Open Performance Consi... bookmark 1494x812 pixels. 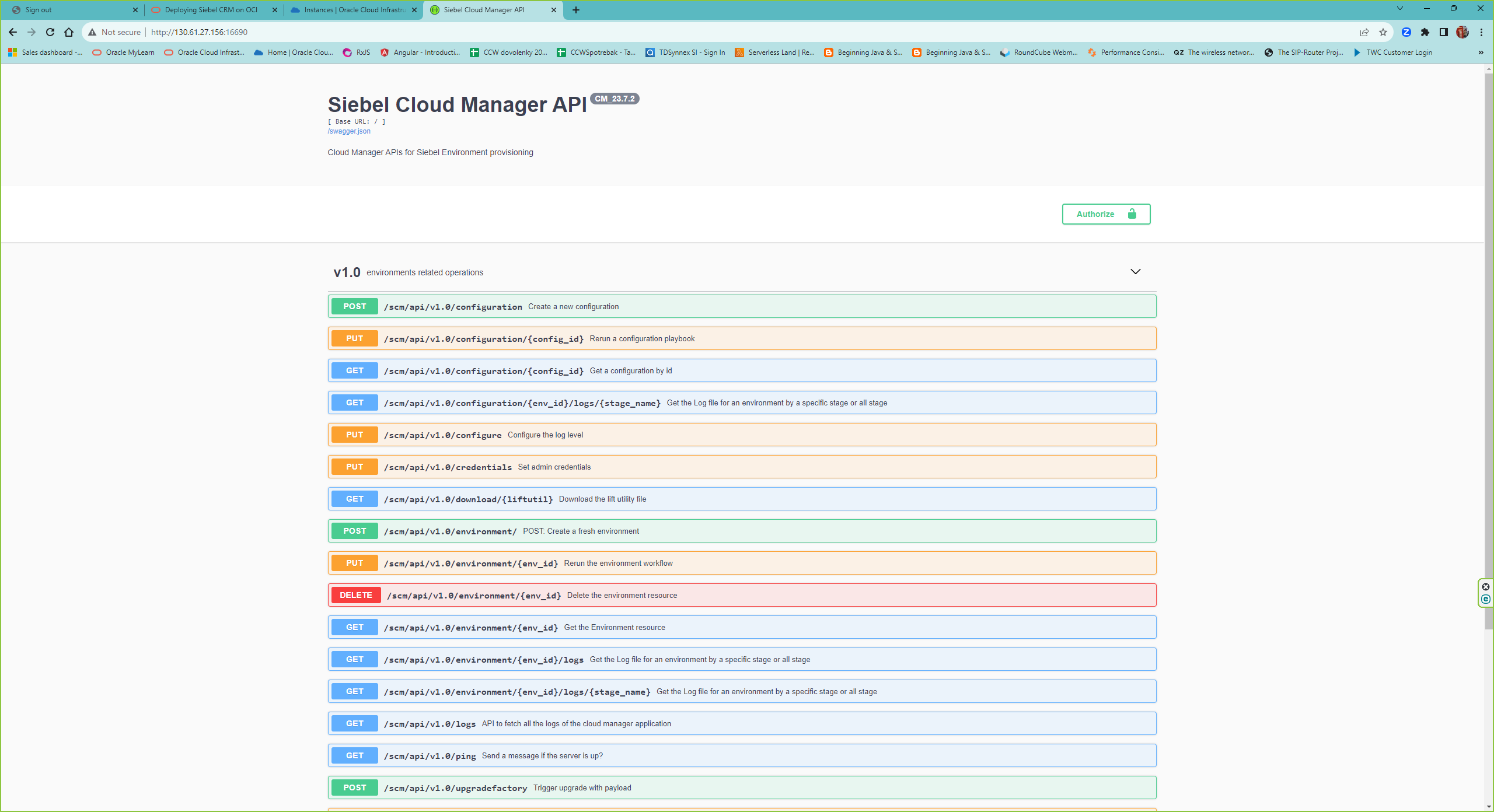pos(1126,52)
